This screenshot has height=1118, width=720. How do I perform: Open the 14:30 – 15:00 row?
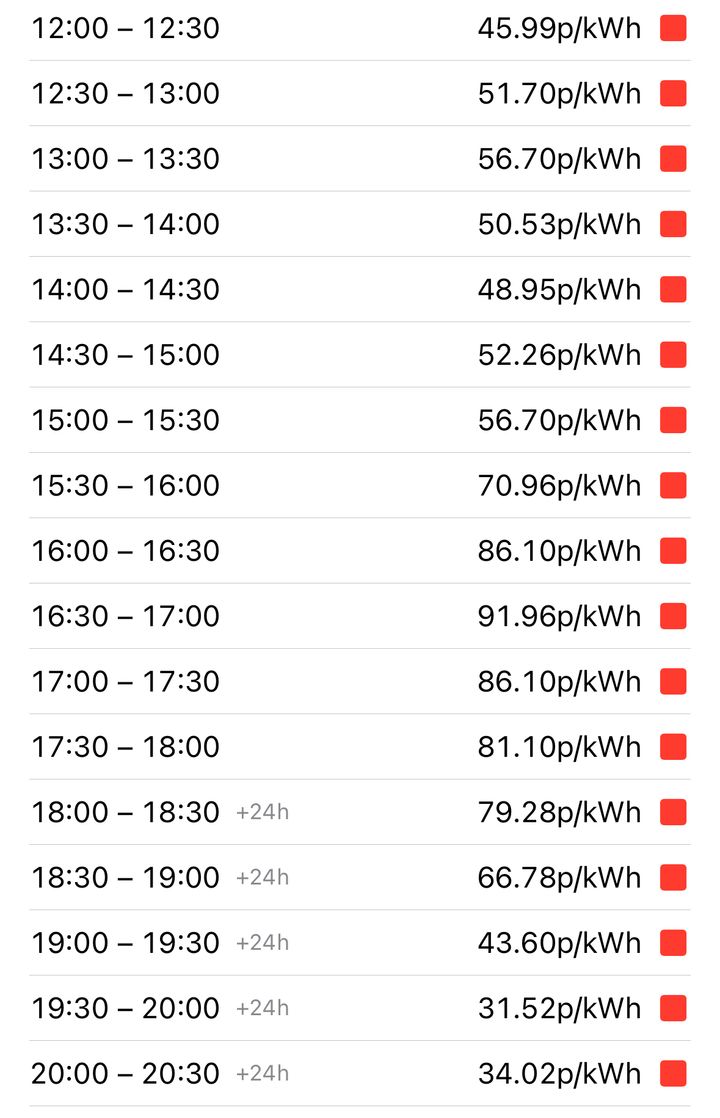click(x=360, y=355)
